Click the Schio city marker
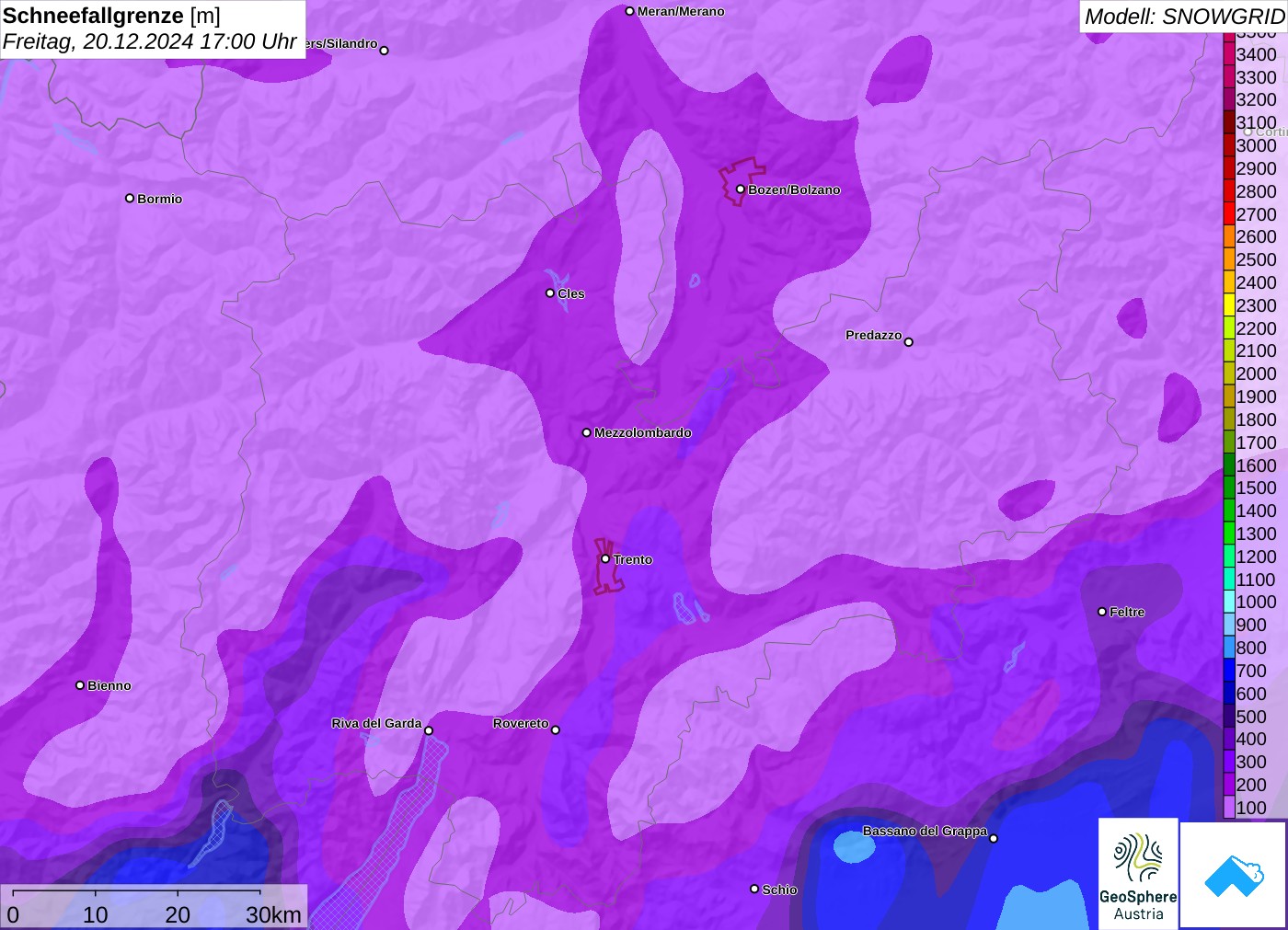Viewport: 1288px width, 930px height. coord(754,890)
